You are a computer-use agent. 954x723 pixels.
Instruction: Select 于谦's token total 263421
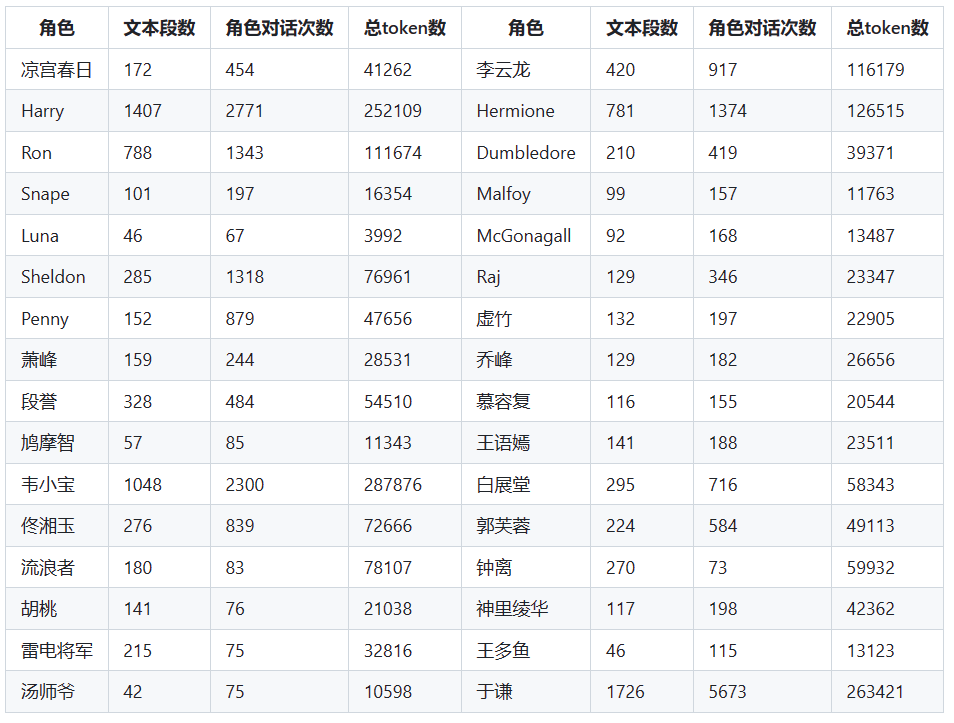click(876, 691)
